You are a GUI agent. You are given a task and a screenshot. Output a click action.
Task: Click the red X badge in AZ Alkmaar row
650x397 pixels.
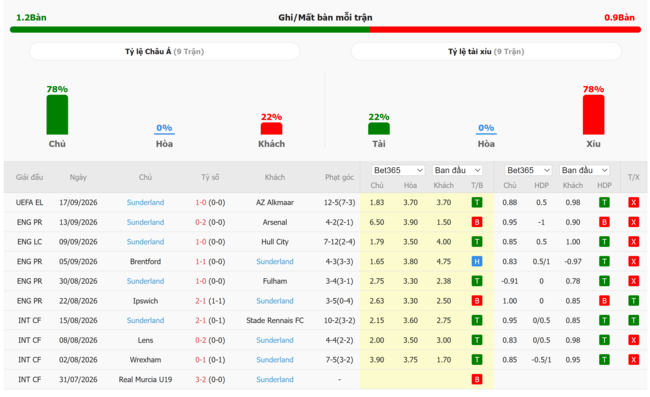coord(633,203)
